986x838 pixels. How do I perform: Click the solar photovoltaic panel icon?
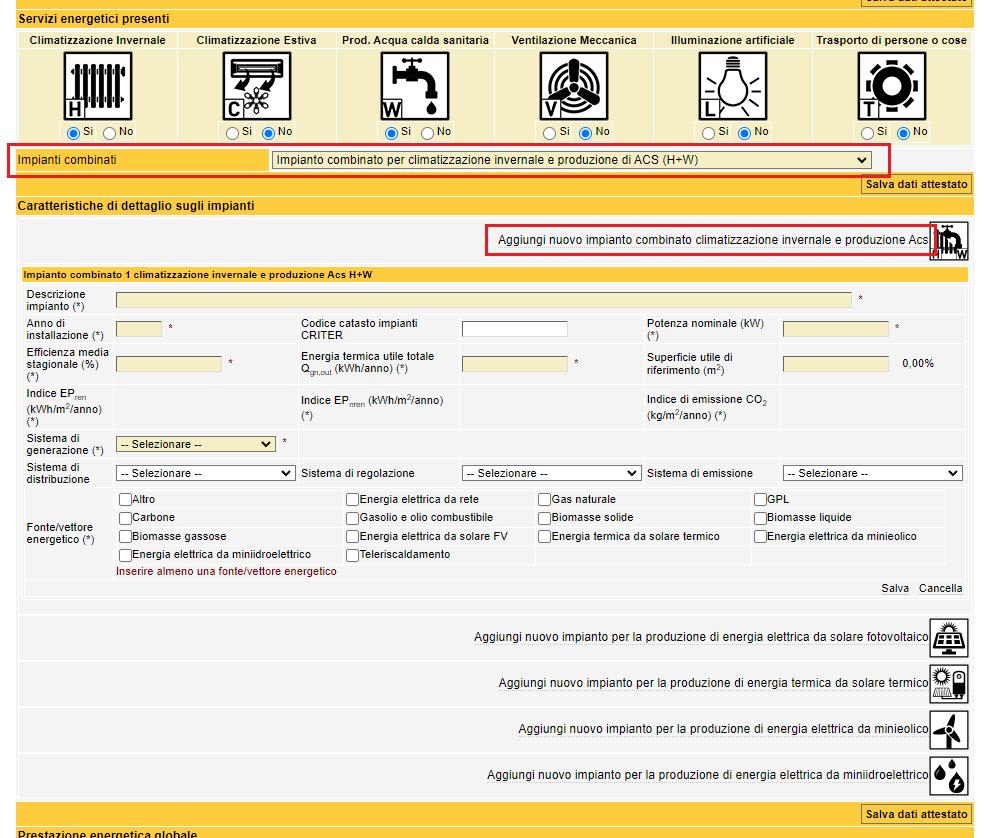[x=949, y=637]
